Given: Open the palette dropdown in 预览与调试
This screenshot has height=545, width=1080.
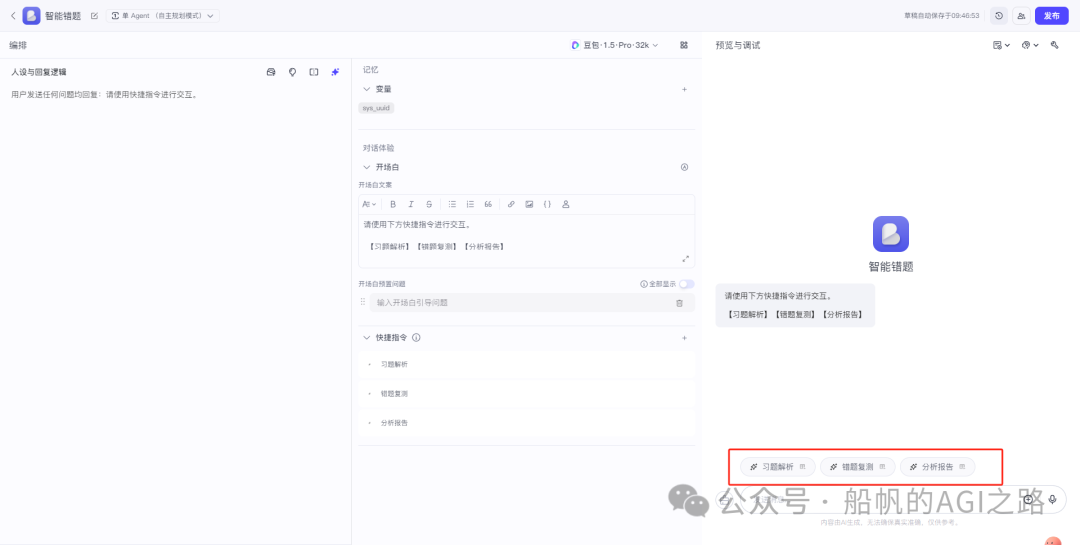Looking at the screenshot, I should pos(1030,45).
